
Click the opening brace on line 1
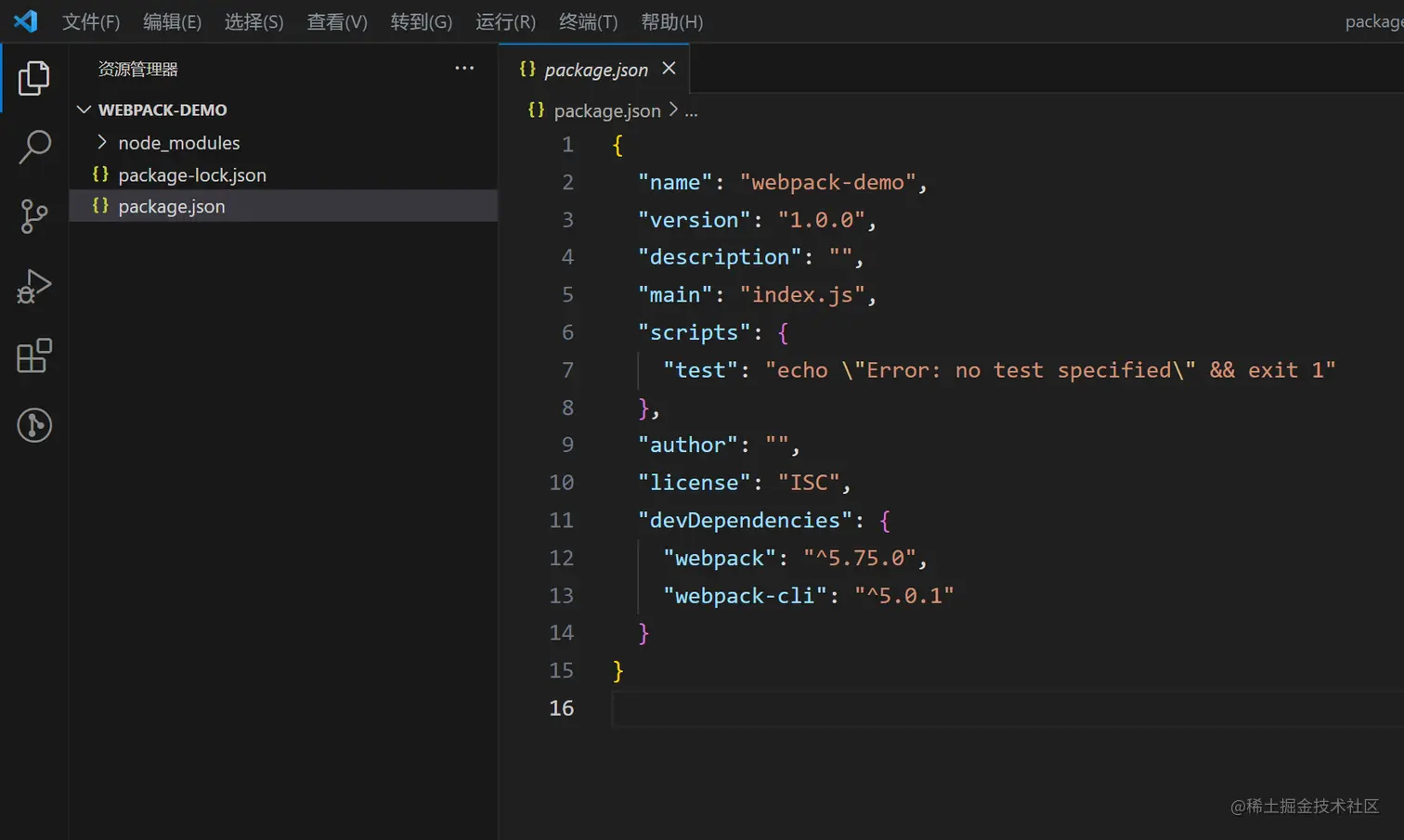[618, 145]
